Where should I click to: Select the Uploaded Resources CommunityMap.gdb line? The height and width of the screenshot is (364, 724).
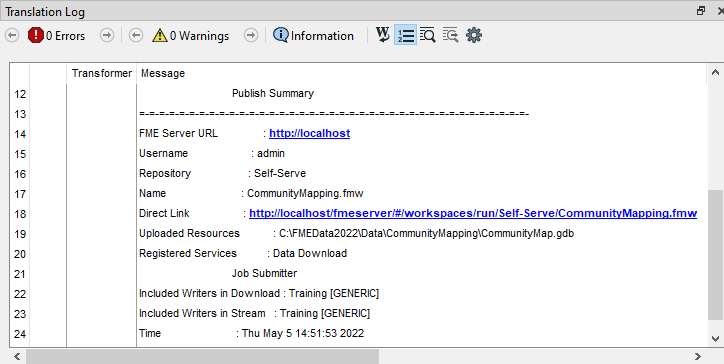(356, 234)
